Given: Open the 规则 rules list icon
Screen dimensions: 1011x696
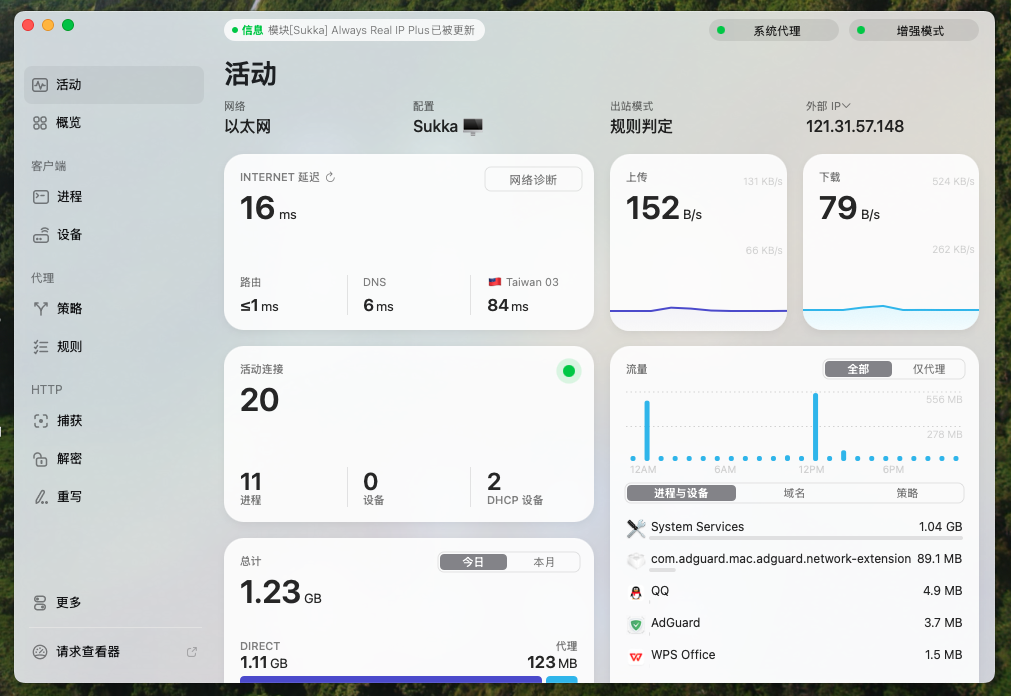Looking at the screenshot, I should coord(40,347).
